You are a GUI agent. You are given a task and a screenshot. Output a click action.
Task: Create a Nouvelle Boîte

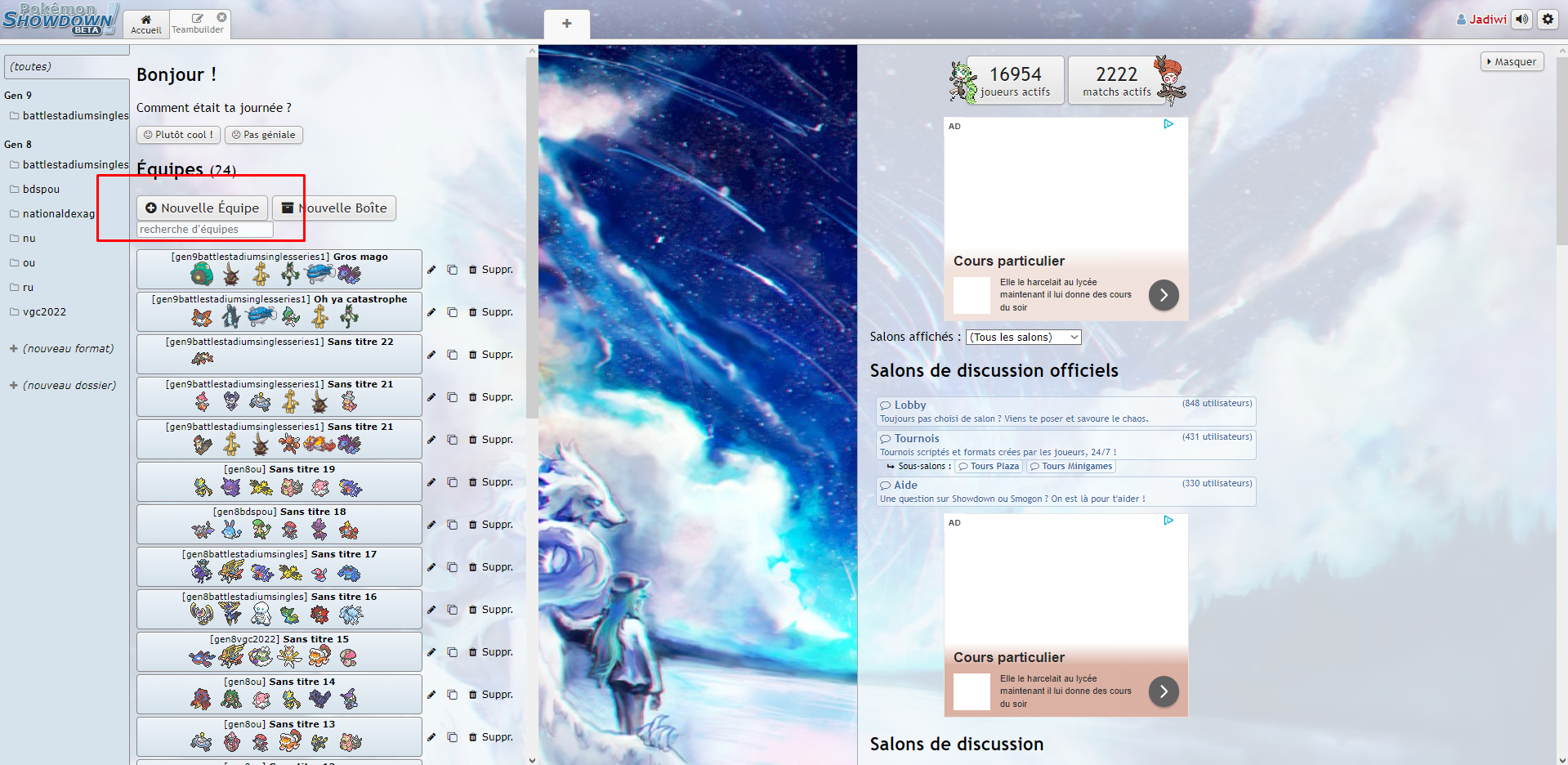point(334,208)
